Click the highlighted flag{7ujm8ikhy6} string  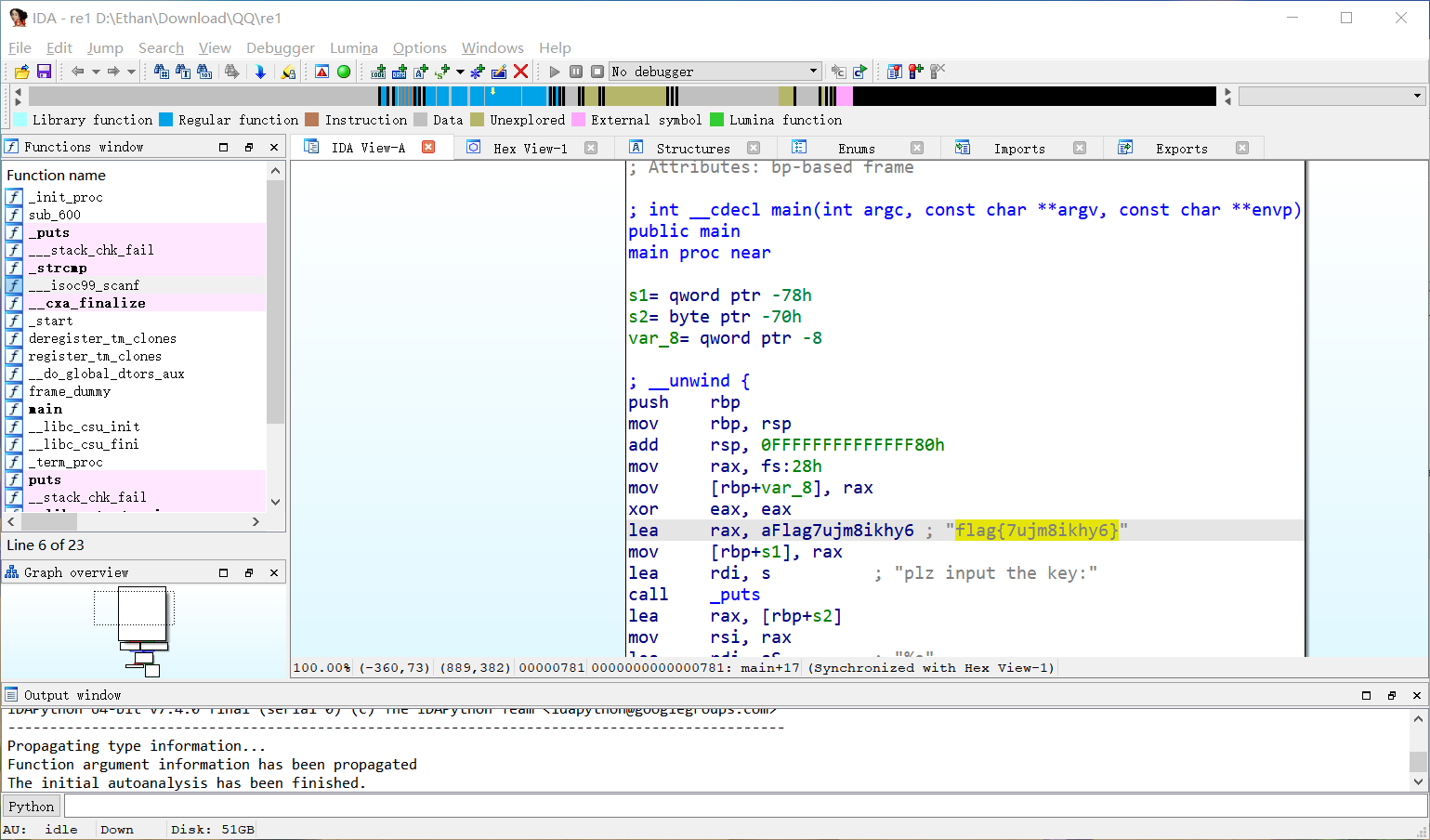click(x=1037, y=531)
